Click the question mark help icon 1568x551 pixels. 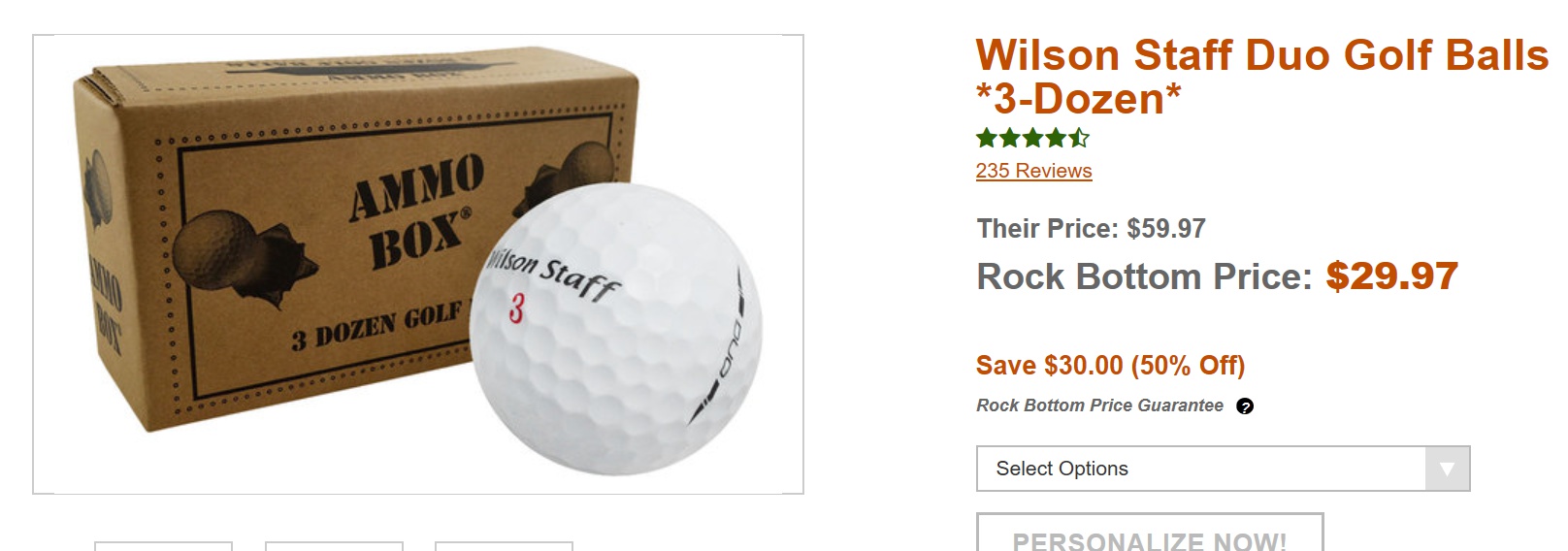pyautogui.click(x=1245, y=406)
